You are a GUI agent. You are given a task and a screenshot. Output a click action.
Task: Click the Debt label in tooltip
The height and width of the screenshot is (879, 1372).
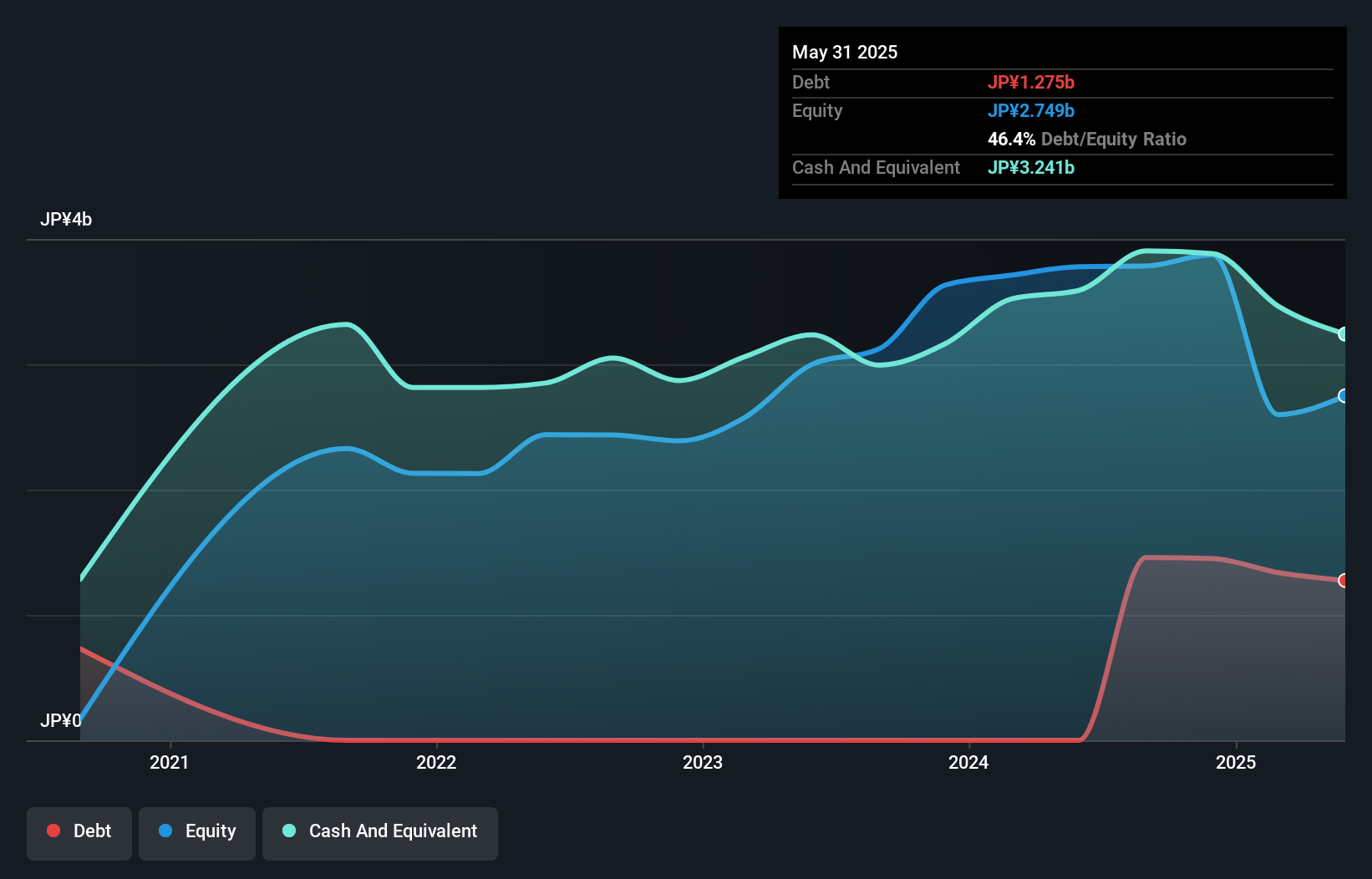[810, 82]
